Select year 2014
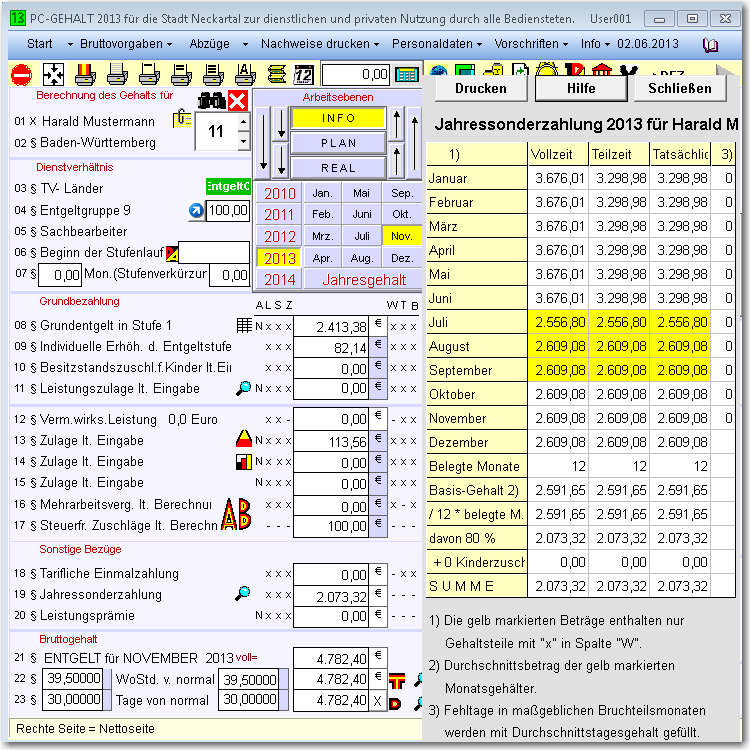750x750 pixels. click(x=279, y=279)
